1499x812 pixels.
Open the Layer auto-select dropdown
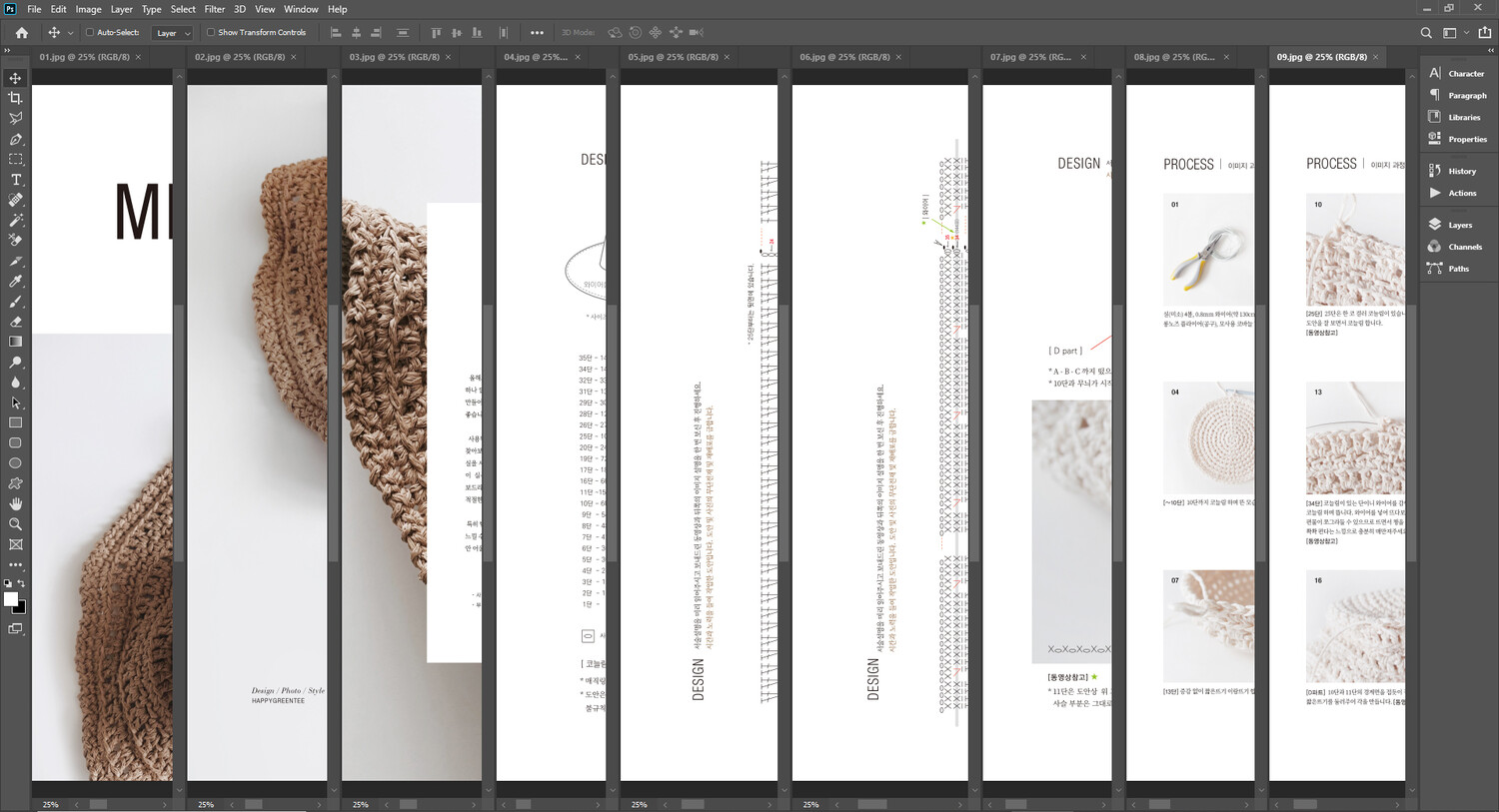173,33
